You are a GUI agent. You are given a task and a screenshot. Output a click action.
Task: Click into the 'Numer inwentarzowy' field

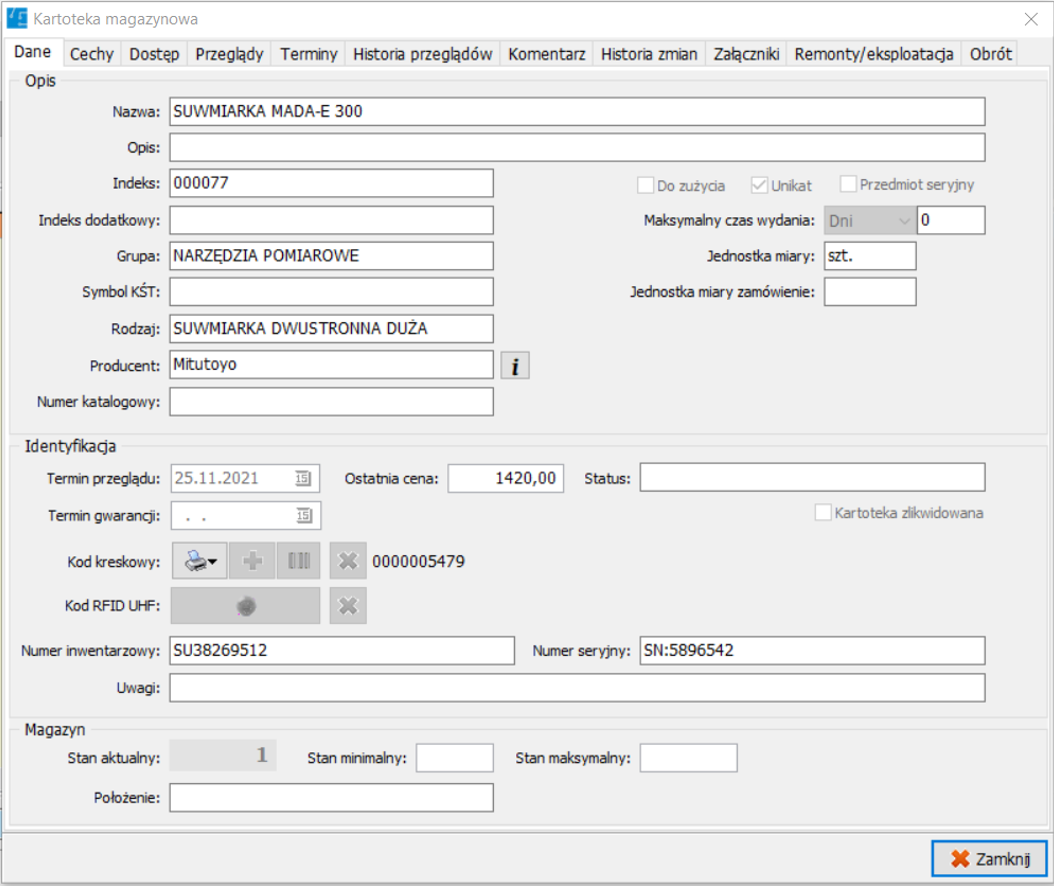tap(340, 651)
